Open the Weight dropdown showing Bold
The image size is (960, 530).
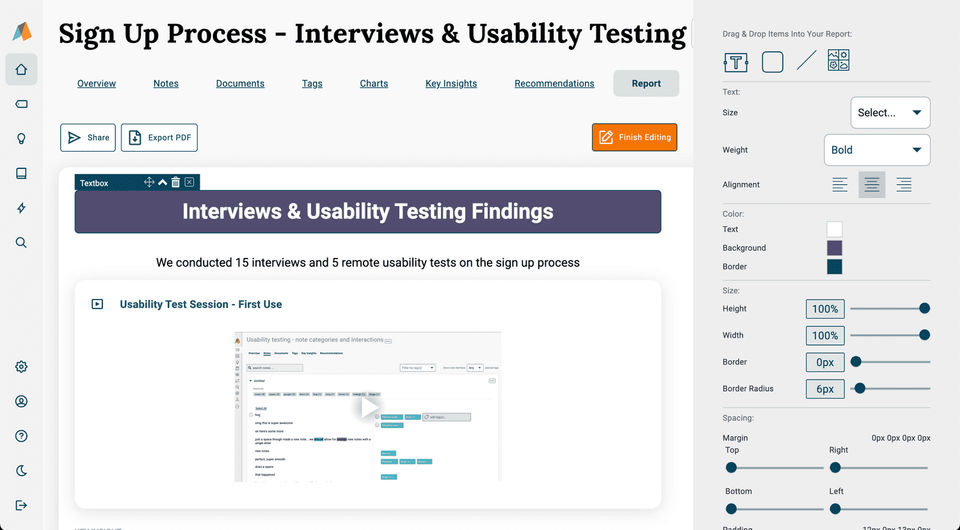tap(876, 150)
